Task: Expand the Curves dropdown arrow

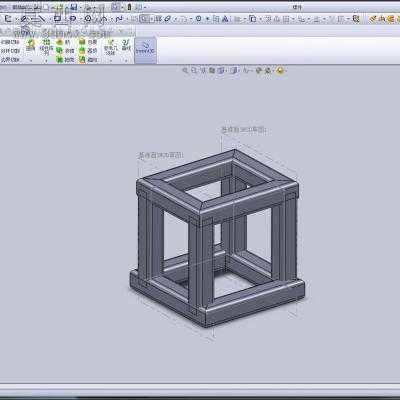Action: tap(126, 60)
